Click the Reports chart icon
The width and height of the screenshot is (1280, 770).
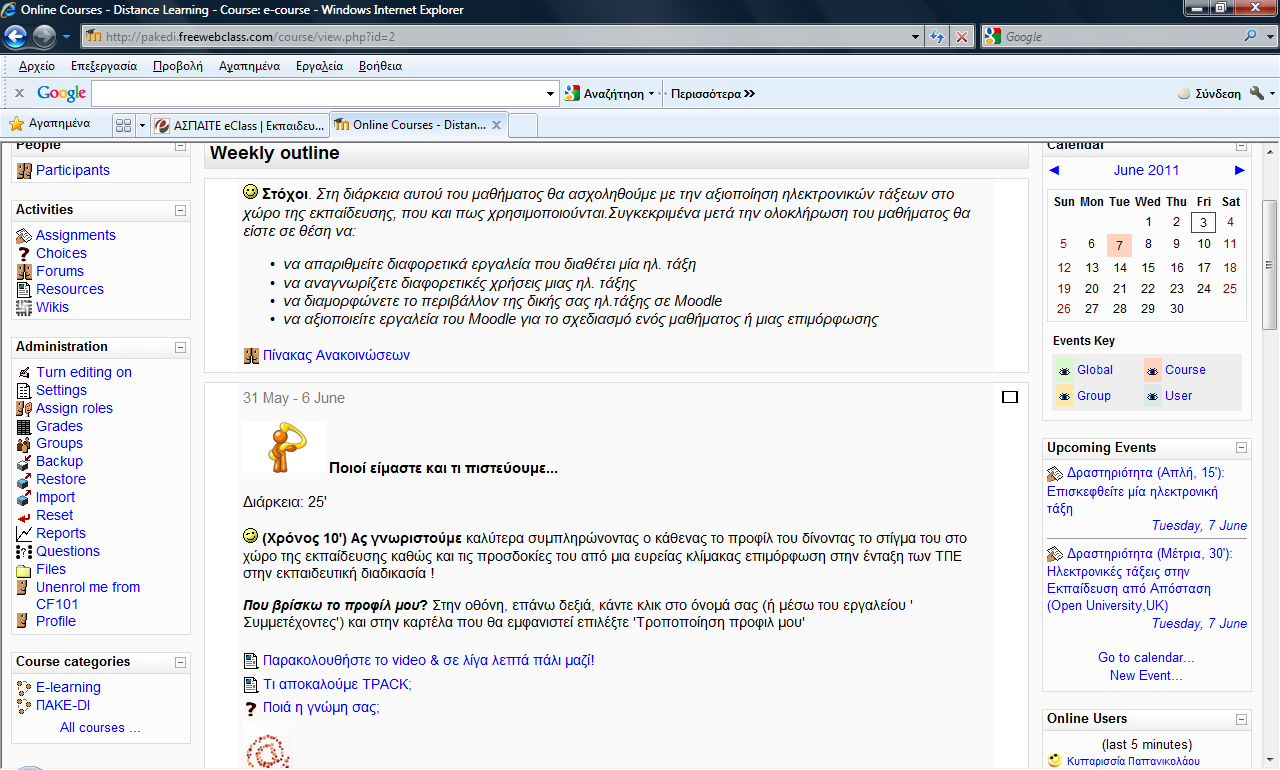point(24,533)
